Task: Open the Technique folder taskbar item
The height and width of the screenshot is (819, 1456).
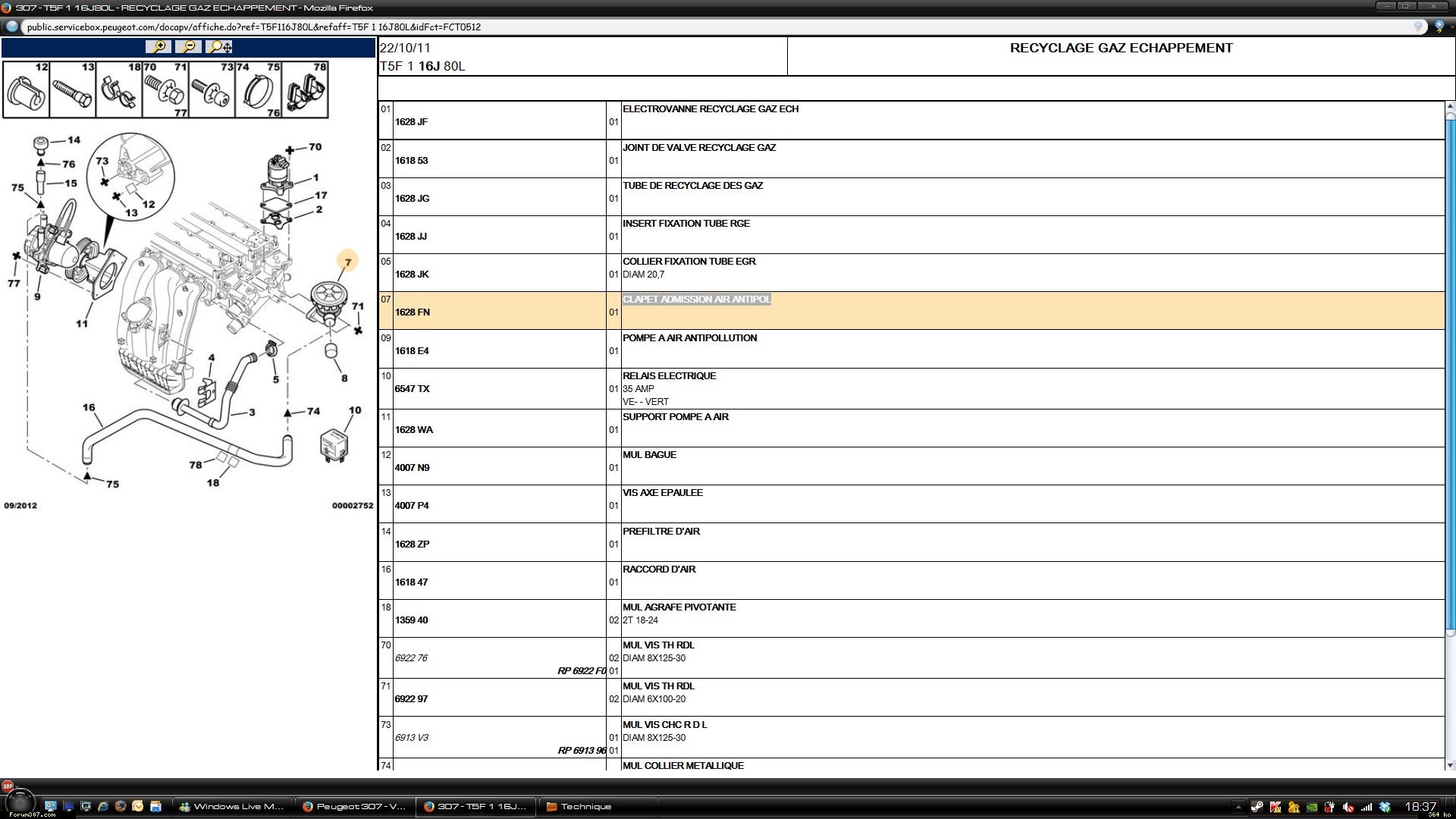Action: 580,807
